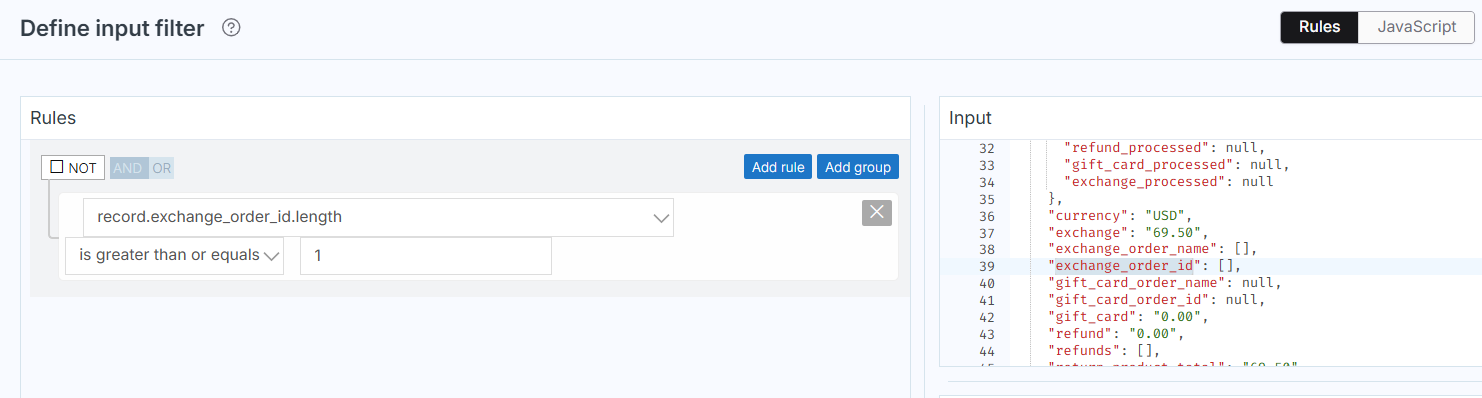
Task: Switch to the JavaScript tab
Action: click(1416, 27)
